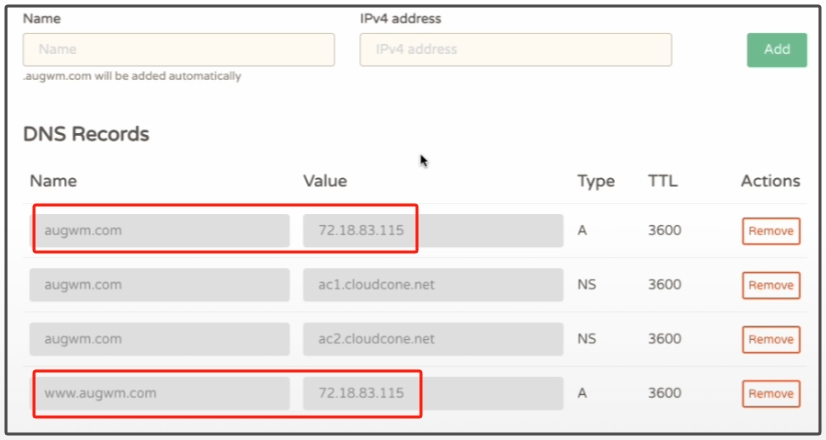Select the www.augwm.com name field

pyautogui.click(x=159, y=393)
